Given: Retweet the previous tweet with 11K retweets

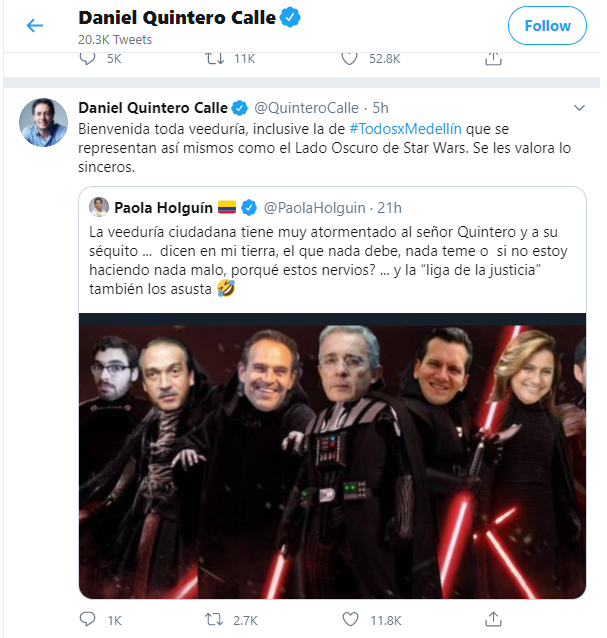Looking at the screenshot, I should [214, 59].
